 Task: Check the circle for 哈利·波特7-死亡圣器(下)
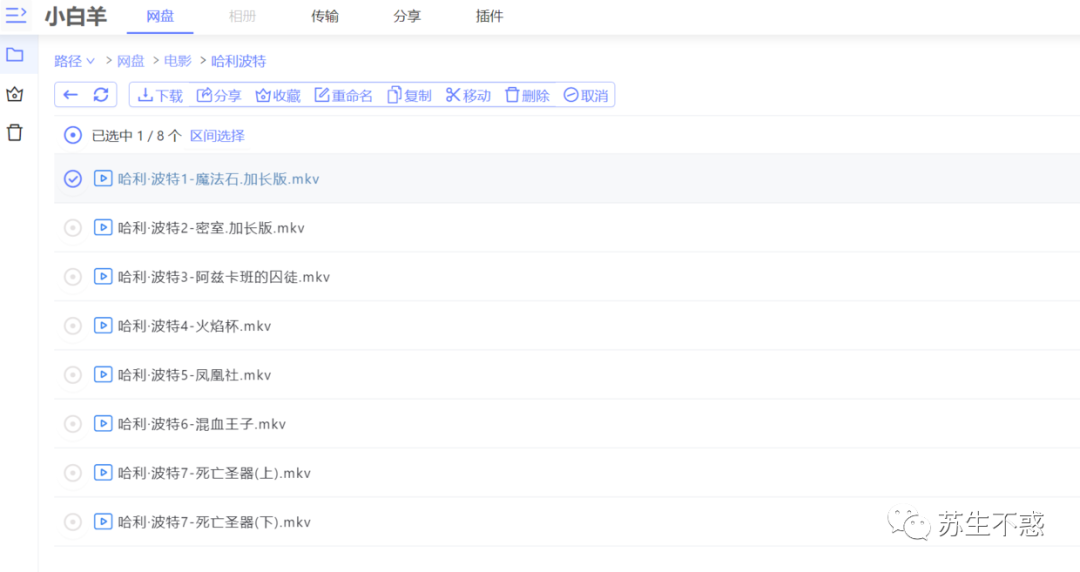[x=72, y=521]
